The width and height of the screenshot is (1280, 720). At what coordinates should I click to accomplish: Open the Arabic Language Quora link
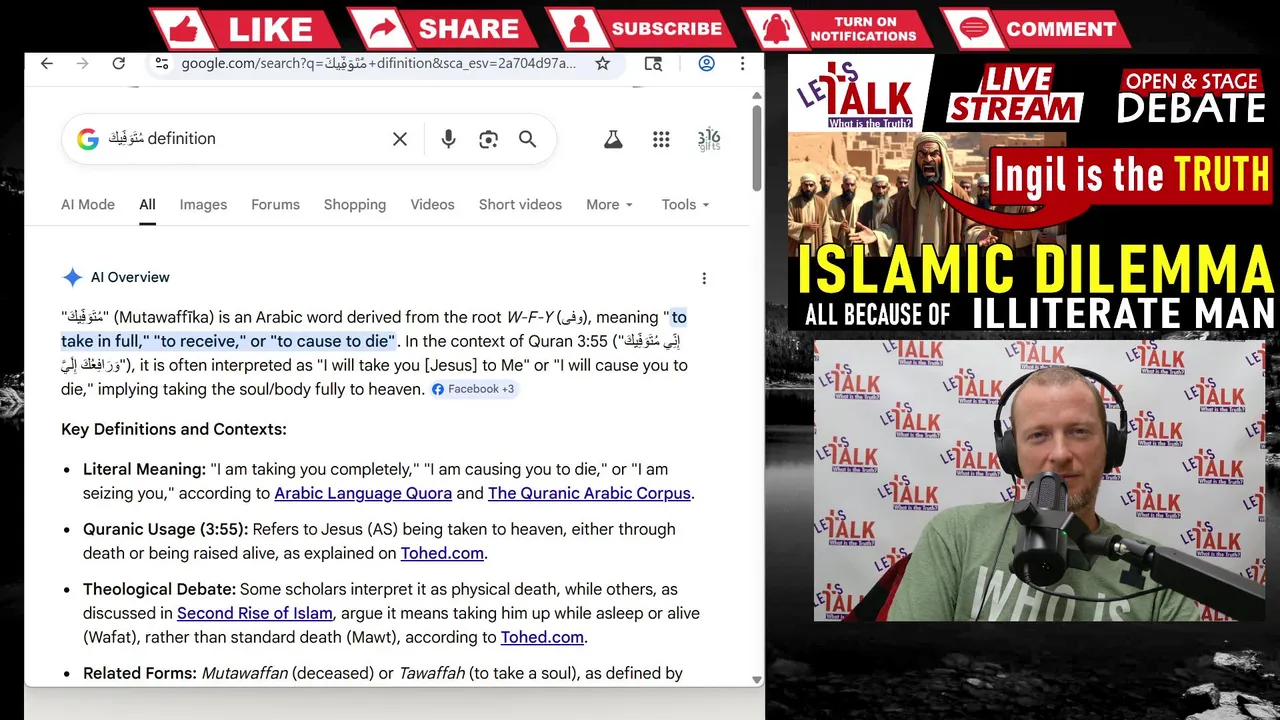pyautogui.click(x=363, y=493)
